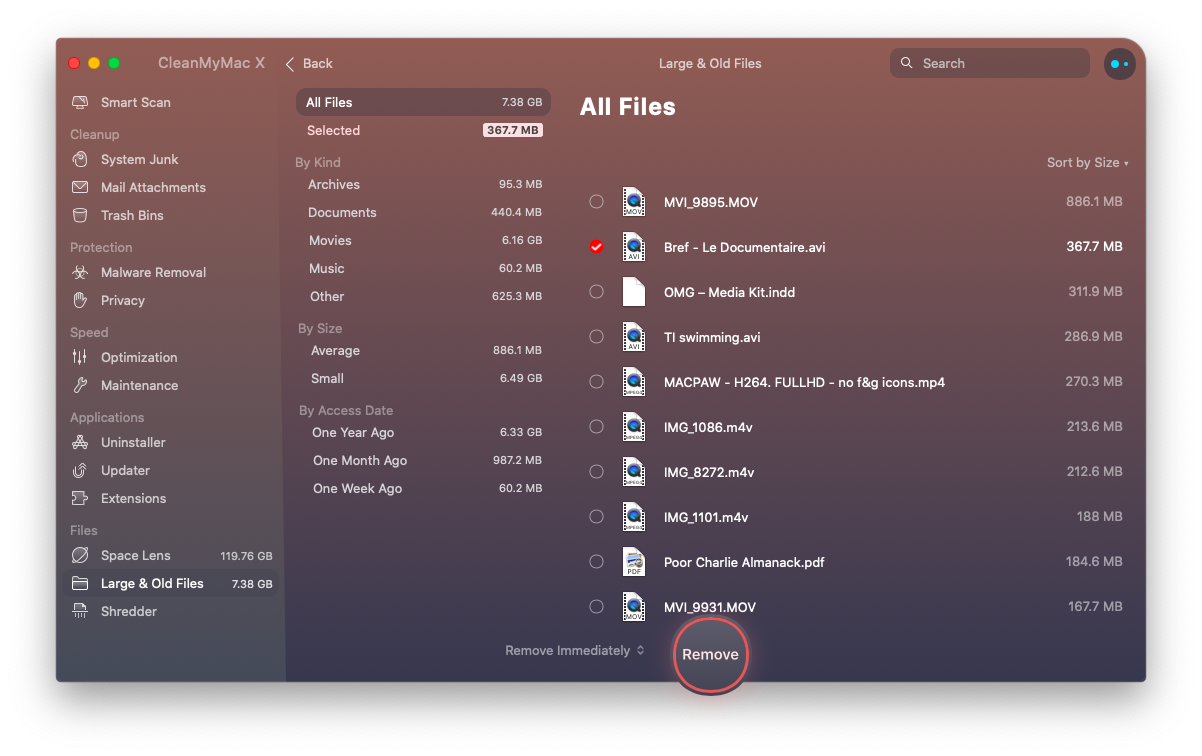Click the CleanMyMac X title text
This screenshot has width=1202, height=756.
(x=211, y=63)
